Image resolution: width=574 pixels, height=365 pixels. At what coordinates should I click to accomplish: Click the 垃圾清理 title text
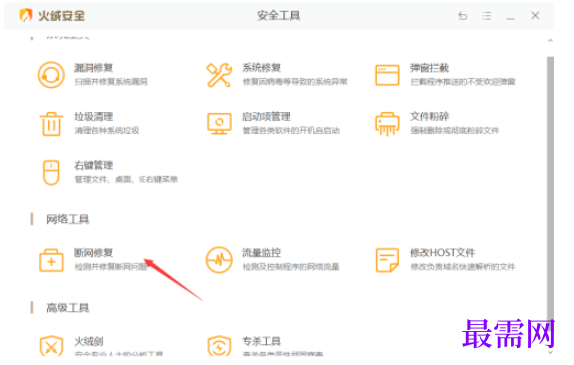pyautogui.click(x=94, y=117)
